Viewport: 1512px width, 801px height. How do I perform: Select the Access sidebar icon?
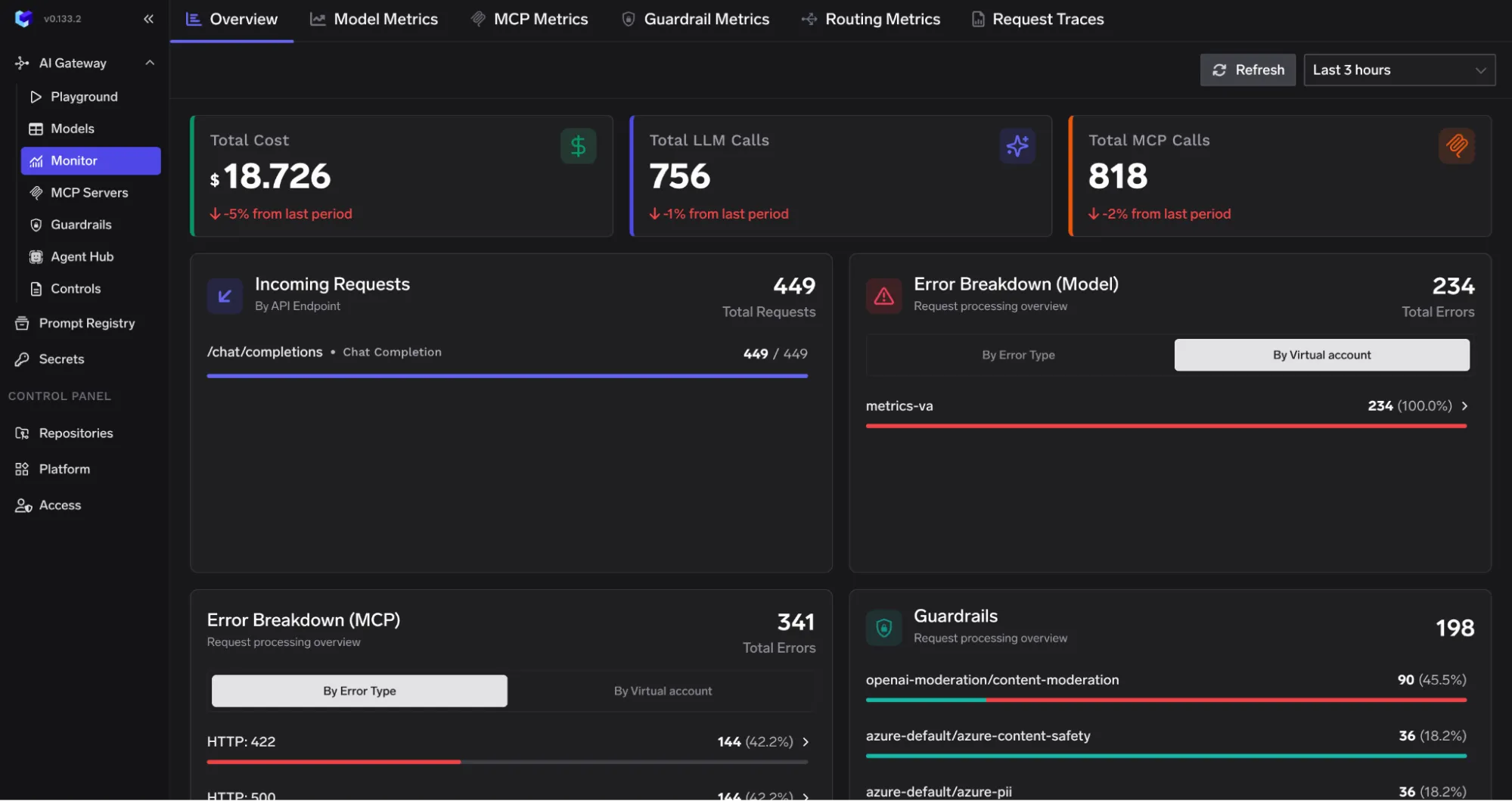pos(21,505)
